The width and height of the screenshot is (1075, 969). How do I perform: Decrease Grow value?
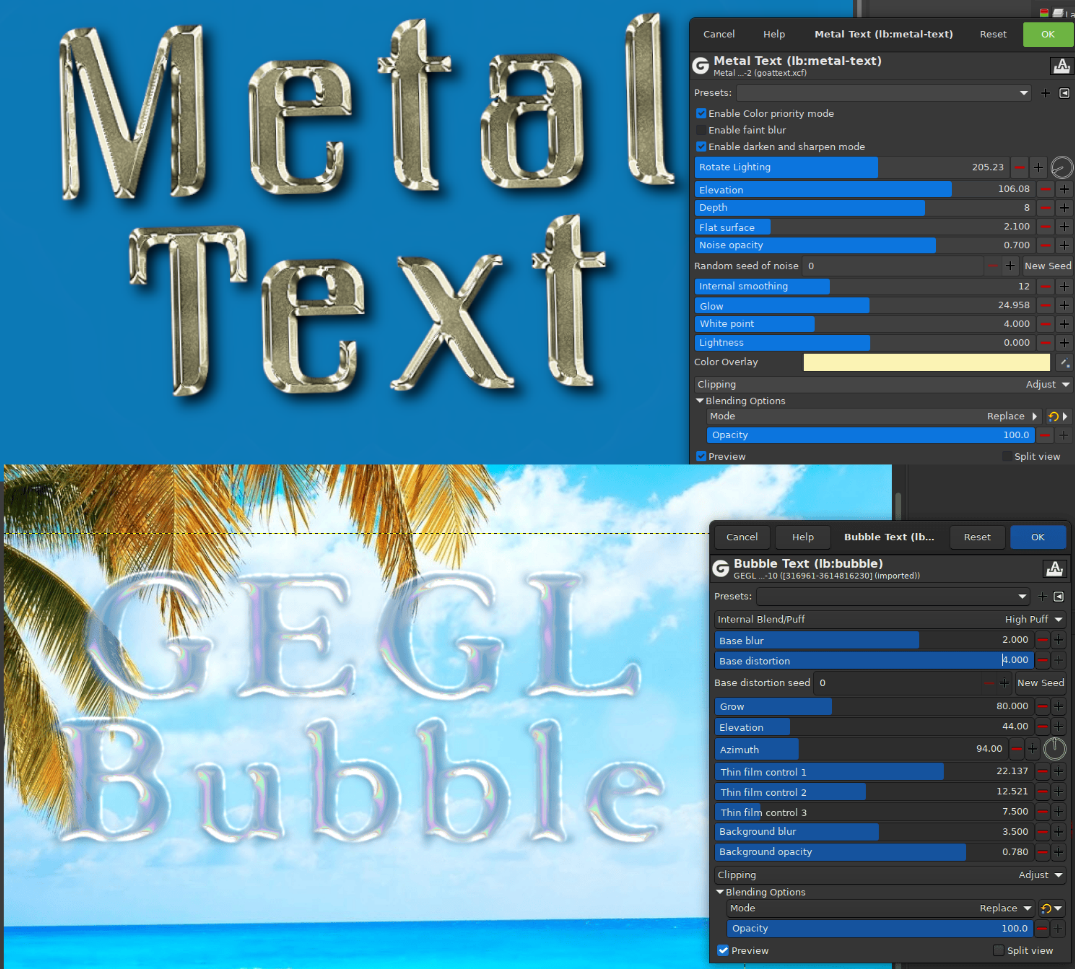pyautogui.click(x=1042, y=706)
